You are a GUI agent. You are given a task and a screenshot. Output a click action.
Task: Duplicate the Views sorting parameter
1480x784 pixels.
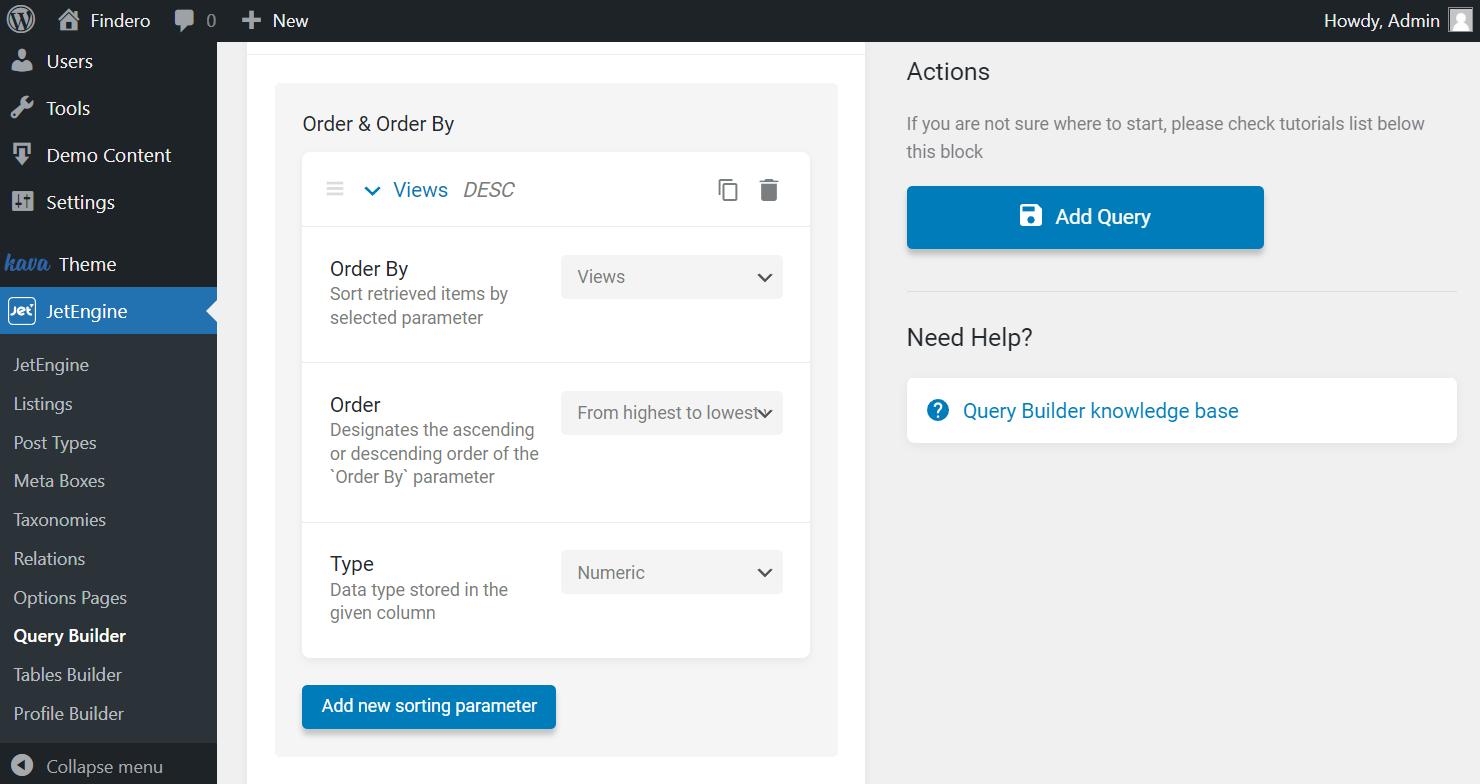coord(728,190)
